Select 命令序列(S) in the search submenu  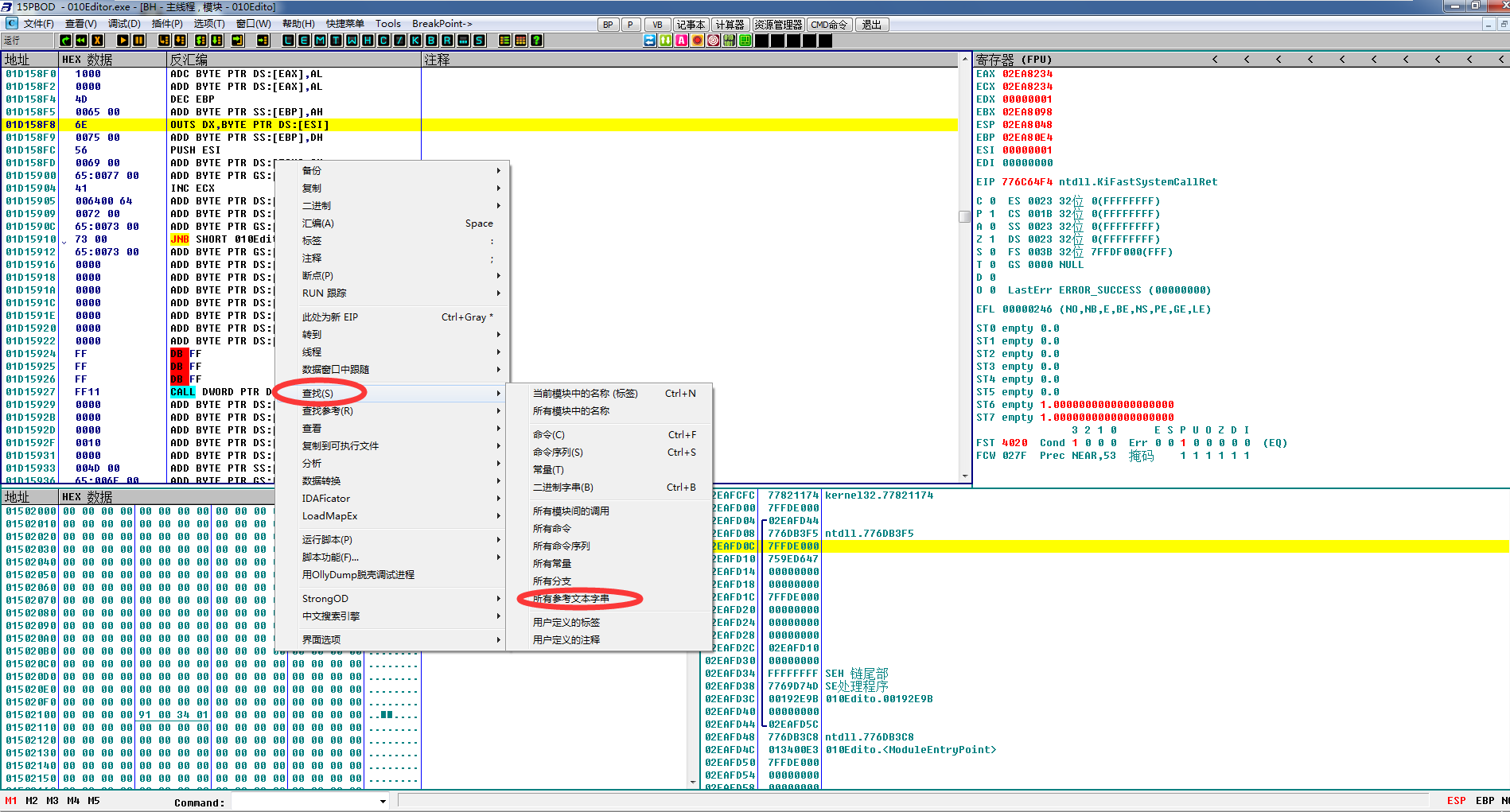609,453
